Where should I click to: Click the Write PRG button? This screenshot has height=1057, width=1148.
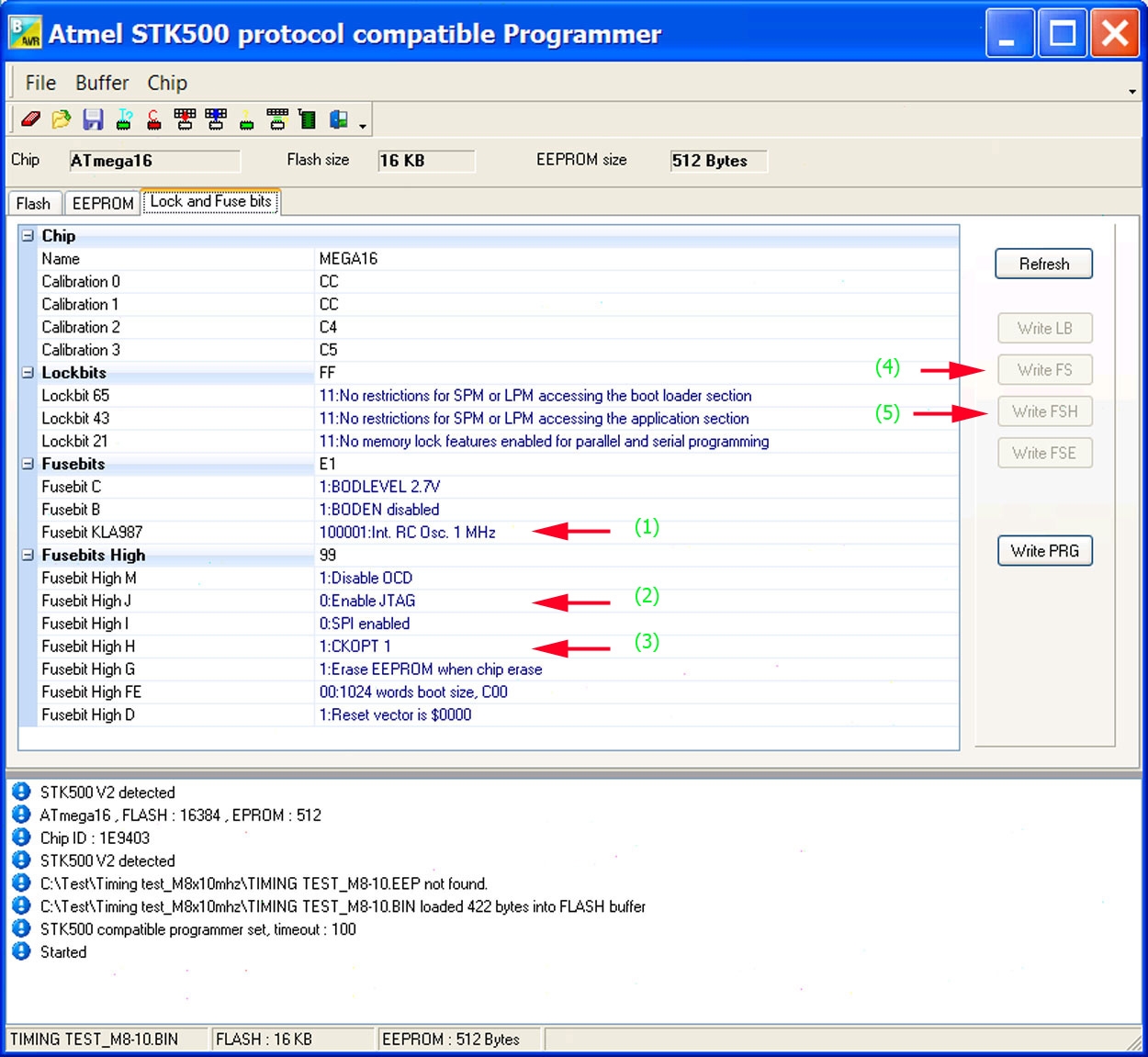point(1044,551)
